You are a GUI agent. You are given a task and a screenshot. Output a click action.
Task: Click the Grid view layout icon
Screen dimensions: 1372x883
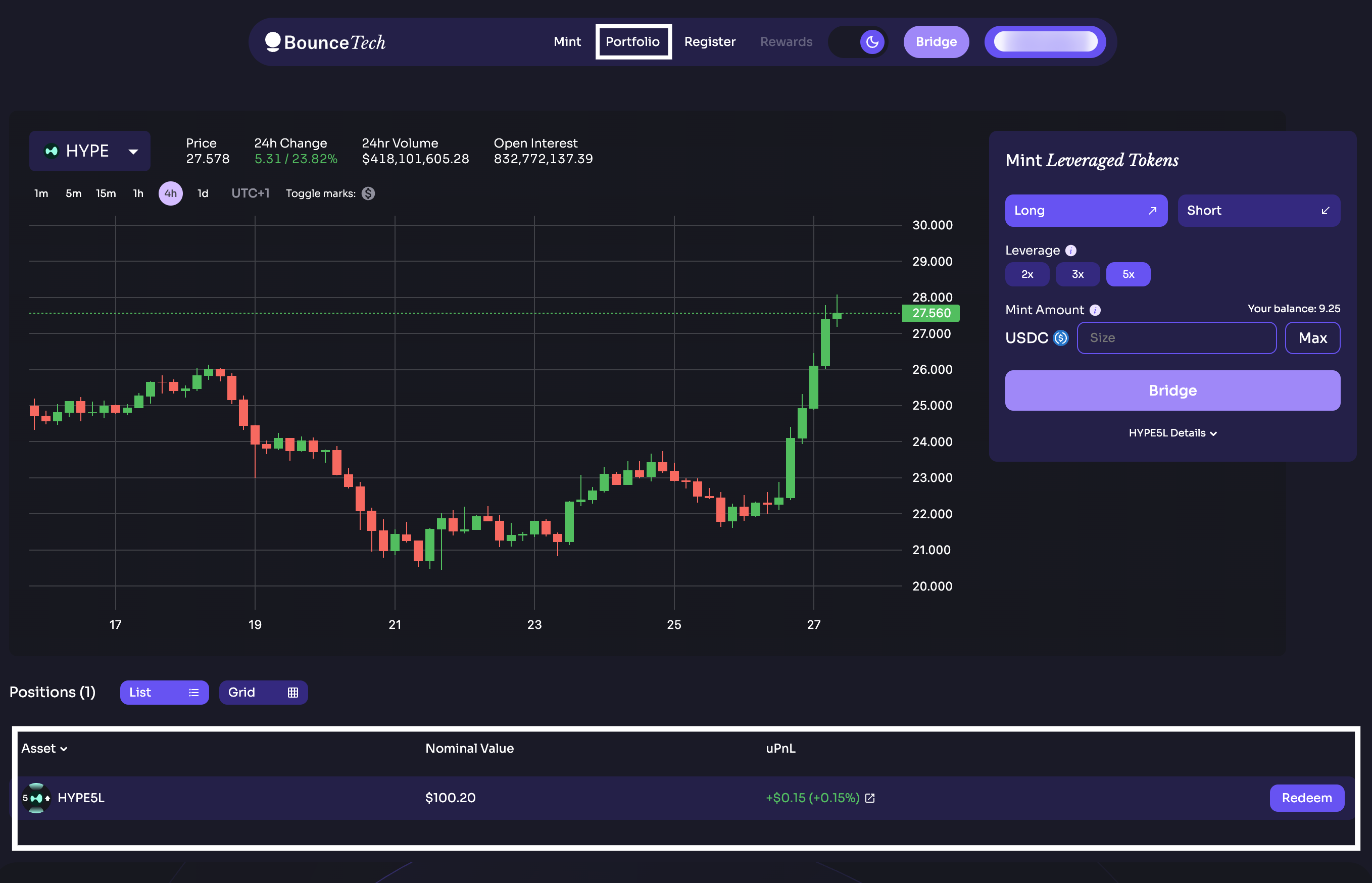[292, 693]
